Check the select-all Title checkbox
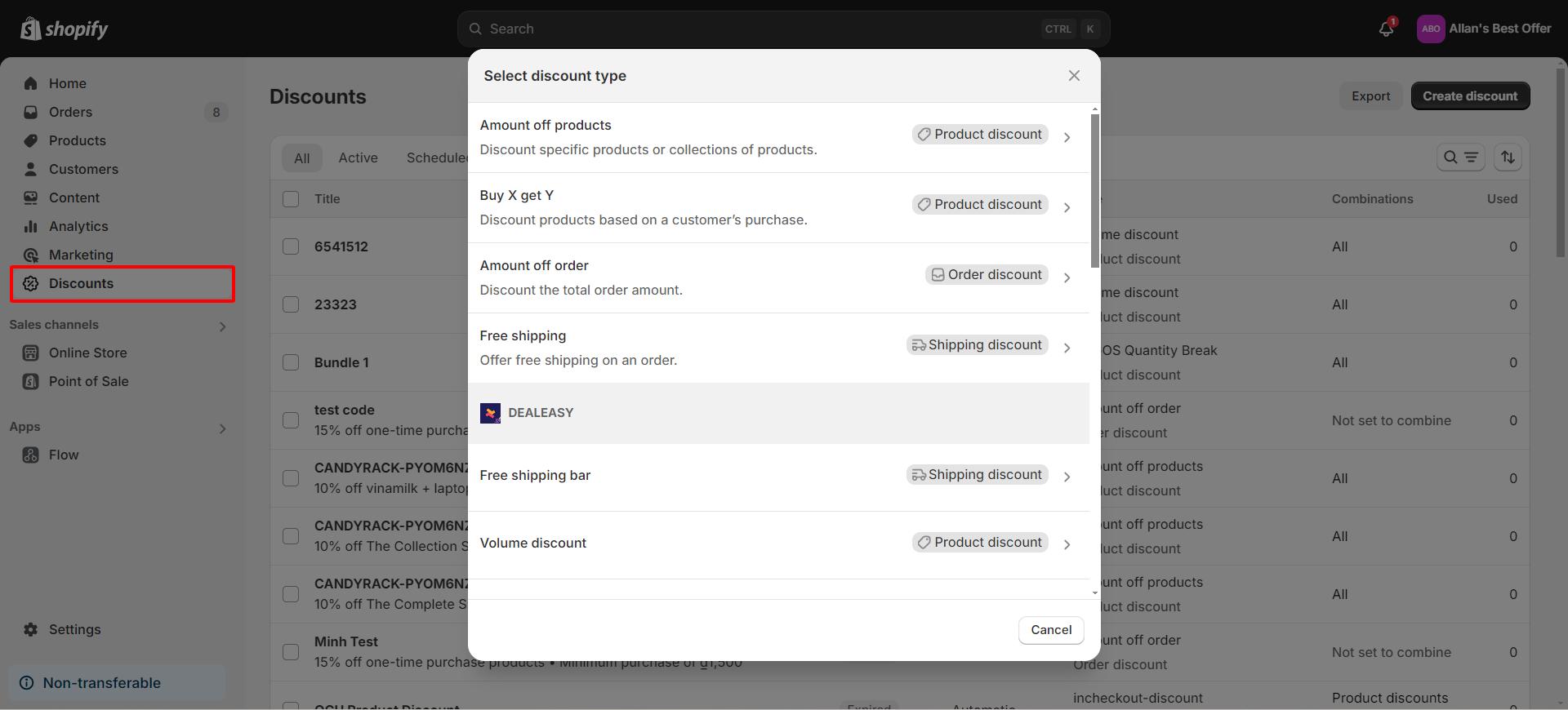This screenshot has width=1568, height=710. tap(291, 199)
